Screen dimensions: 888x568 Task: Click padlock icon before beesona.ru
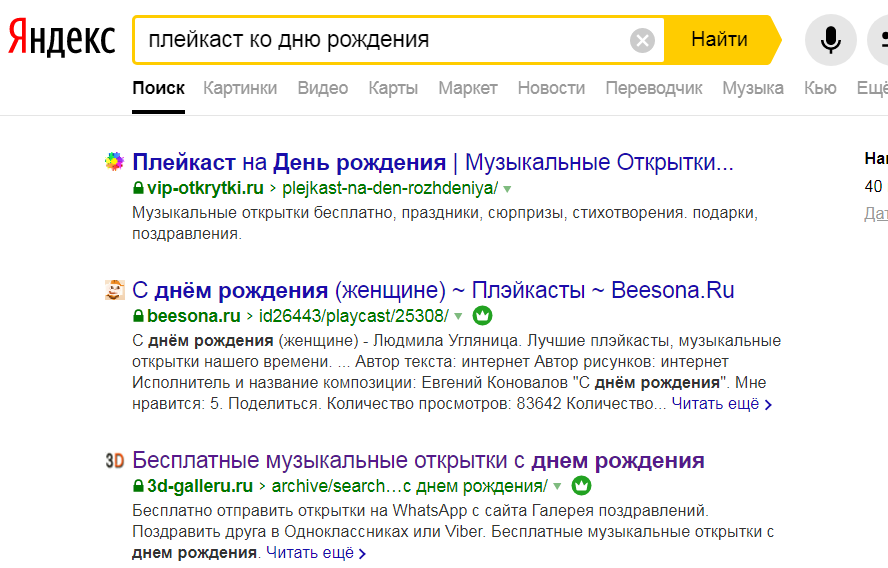(138, 315)
